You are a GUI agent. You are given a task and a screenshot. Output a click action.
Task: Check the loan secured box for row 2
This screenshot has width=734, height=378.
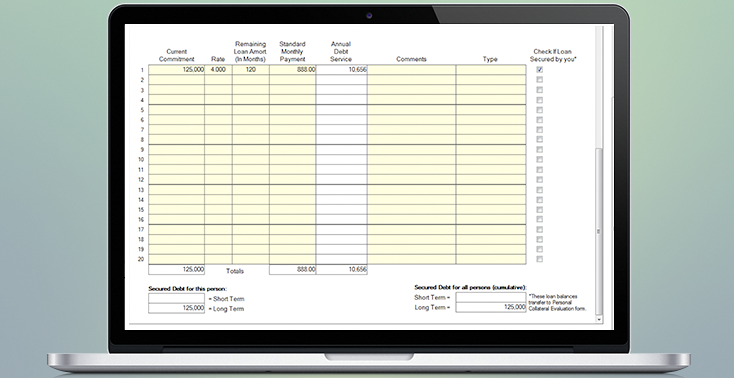[540, 80]
